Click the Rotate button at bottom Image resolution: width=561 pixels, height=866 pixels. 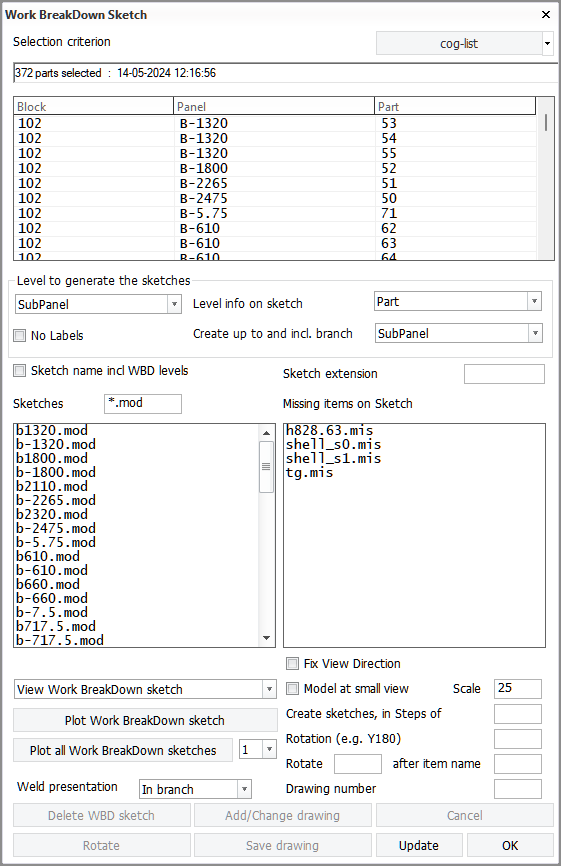(x=102, y=846)
